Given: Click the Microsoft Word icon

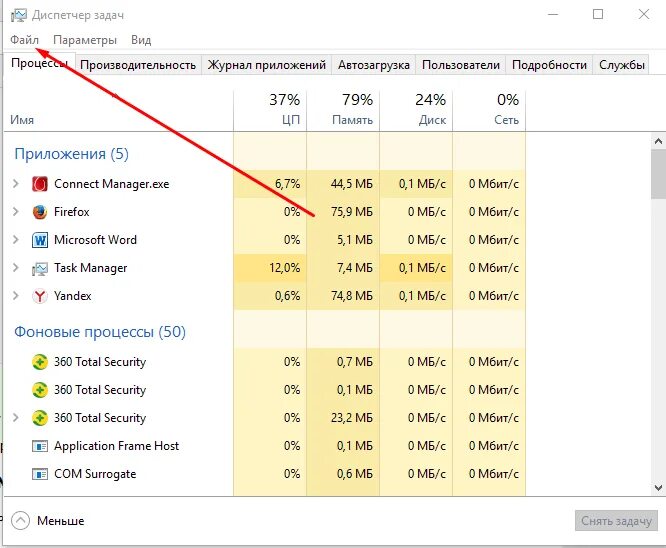Looking at the screenshot, I should tap(40, 240).
